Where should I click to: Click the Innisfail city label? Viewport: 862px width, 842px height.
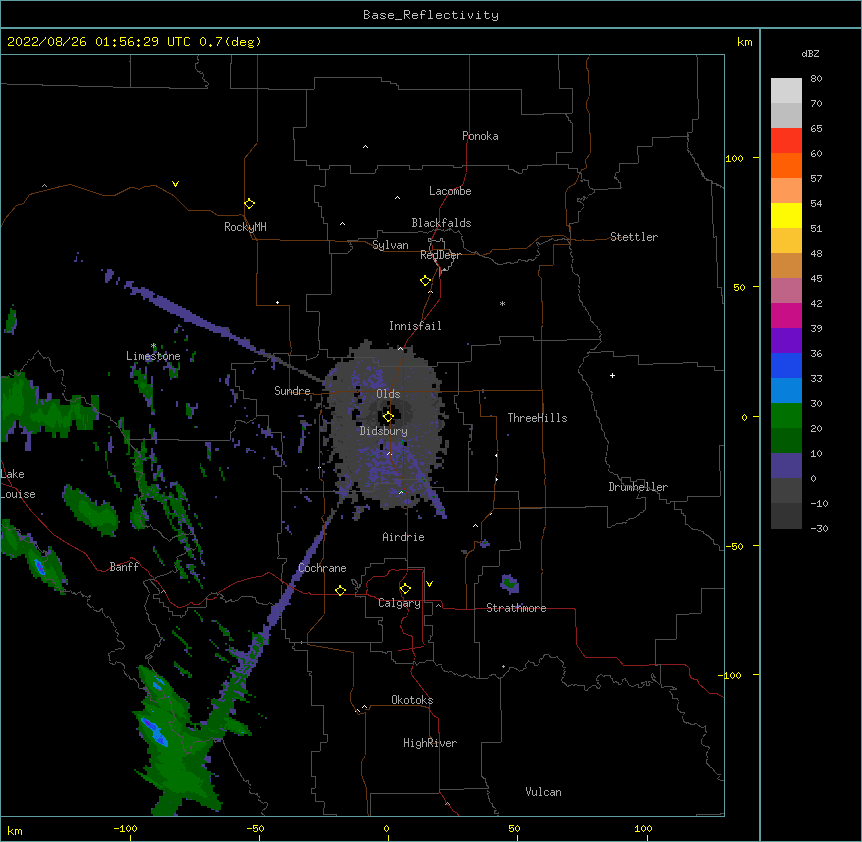[x=415, y=326]
